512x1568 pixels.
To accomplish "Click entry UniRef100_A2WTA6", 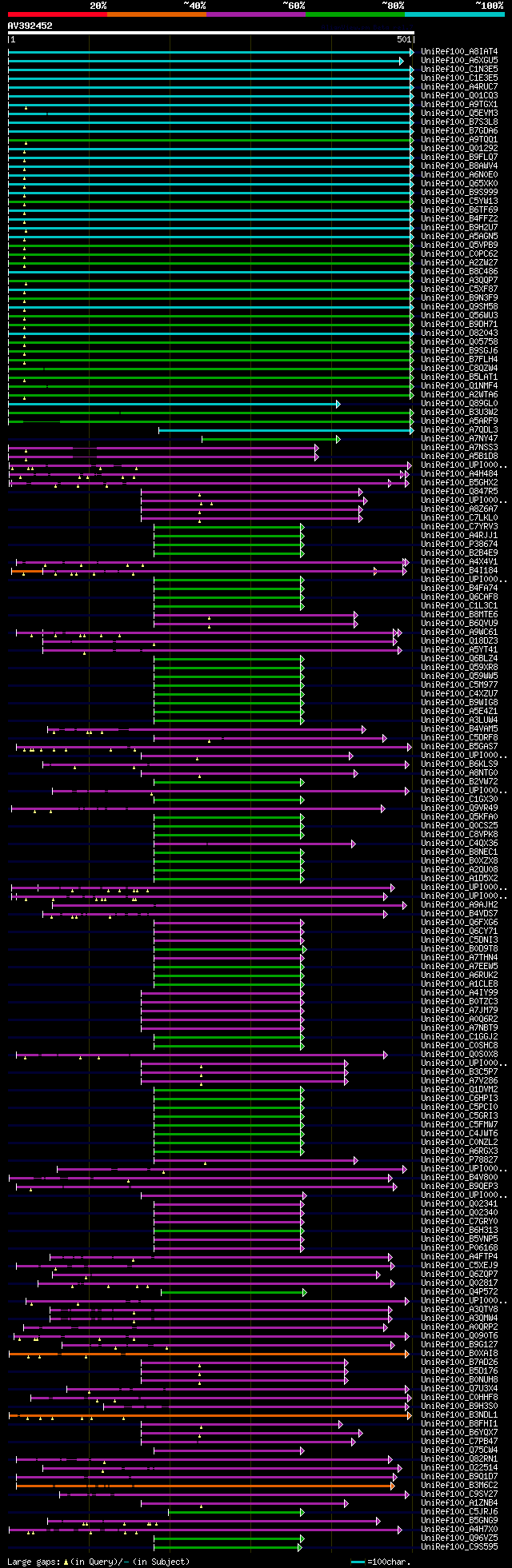I will point(459,395).
